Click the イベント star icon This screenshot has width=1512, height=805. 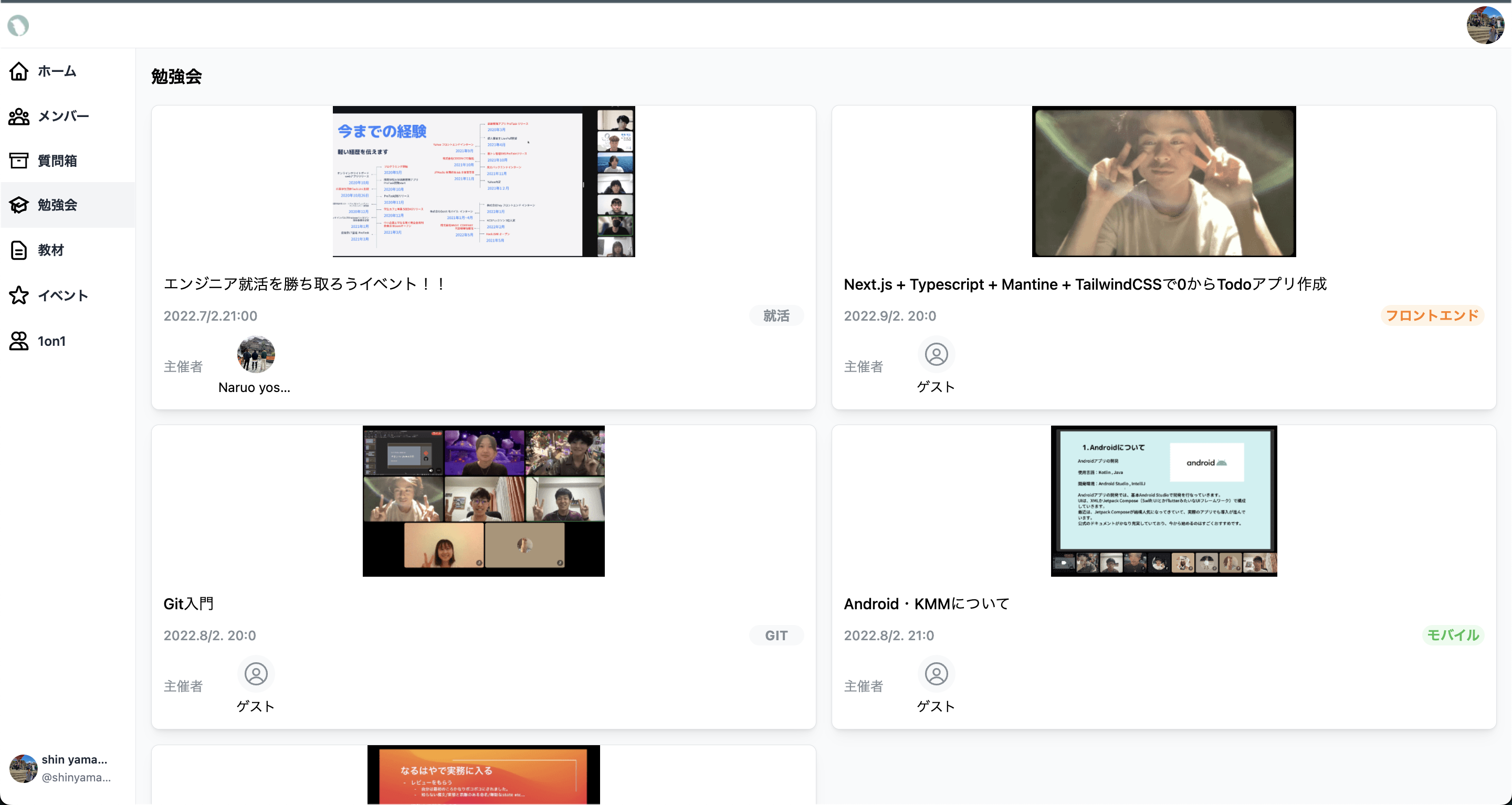coord(19,296)
